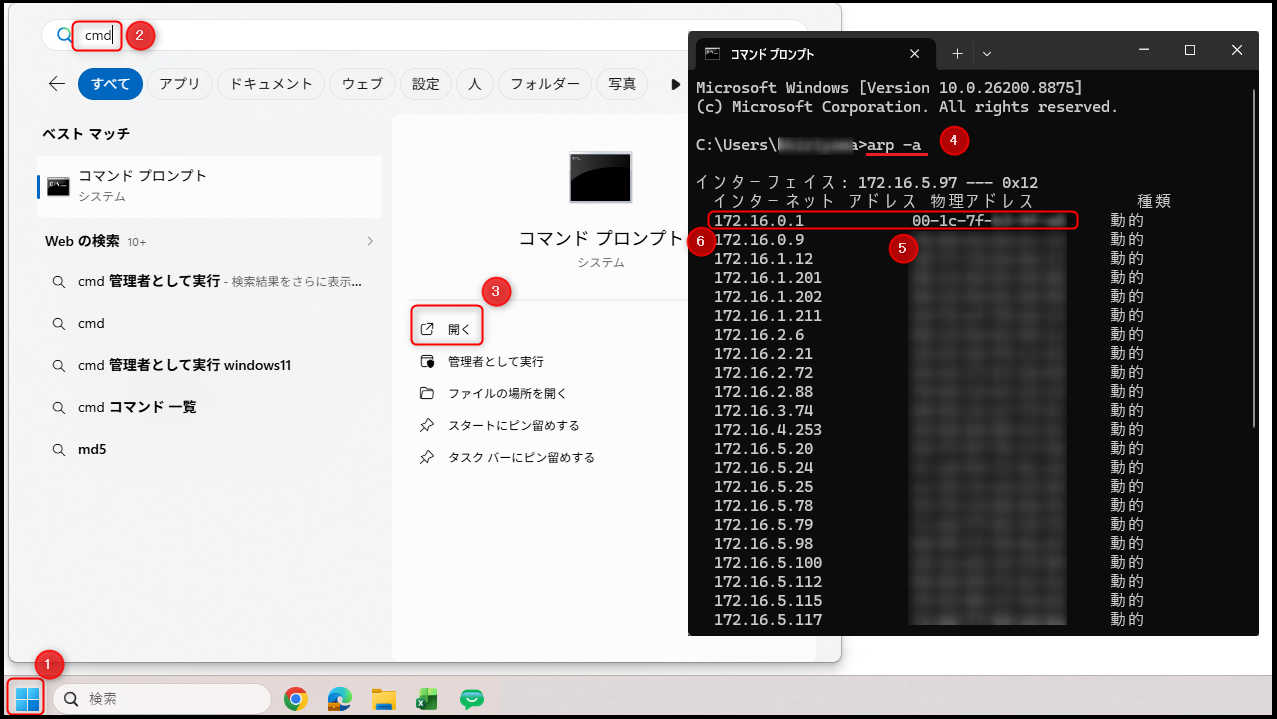1277x719 pixels.
Task: Click the Windows Start button
Action: tap(27, 697)
